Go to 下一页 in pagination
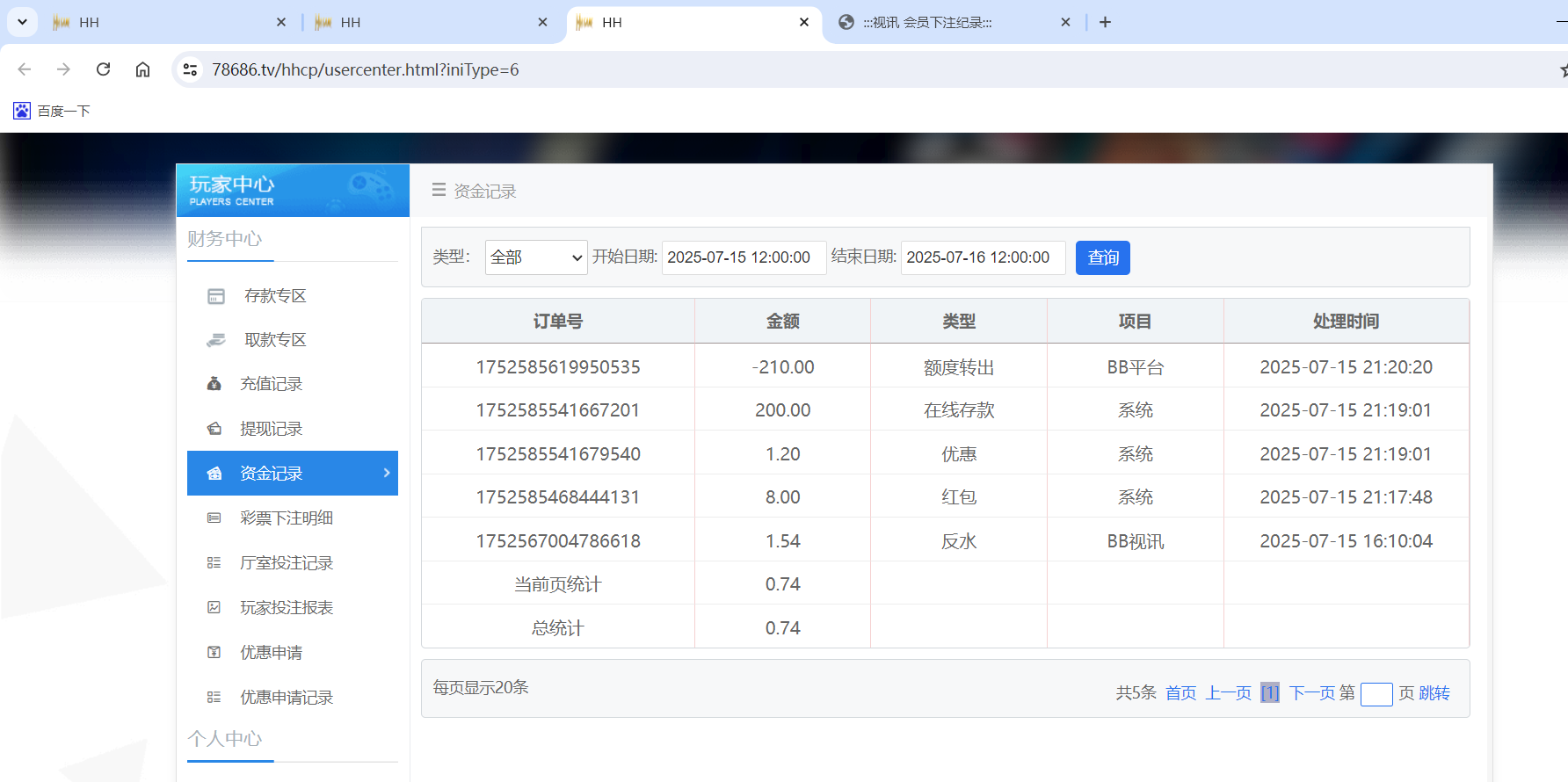Image resolution: width=1568 pixels, height=782 pixels. (x=1311, y=693)
